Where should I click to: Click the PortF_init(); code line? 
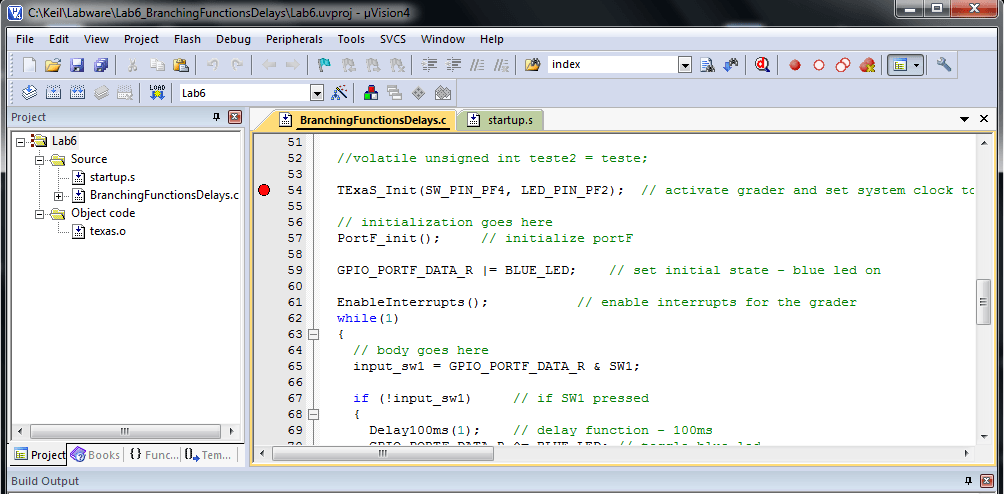388,238
